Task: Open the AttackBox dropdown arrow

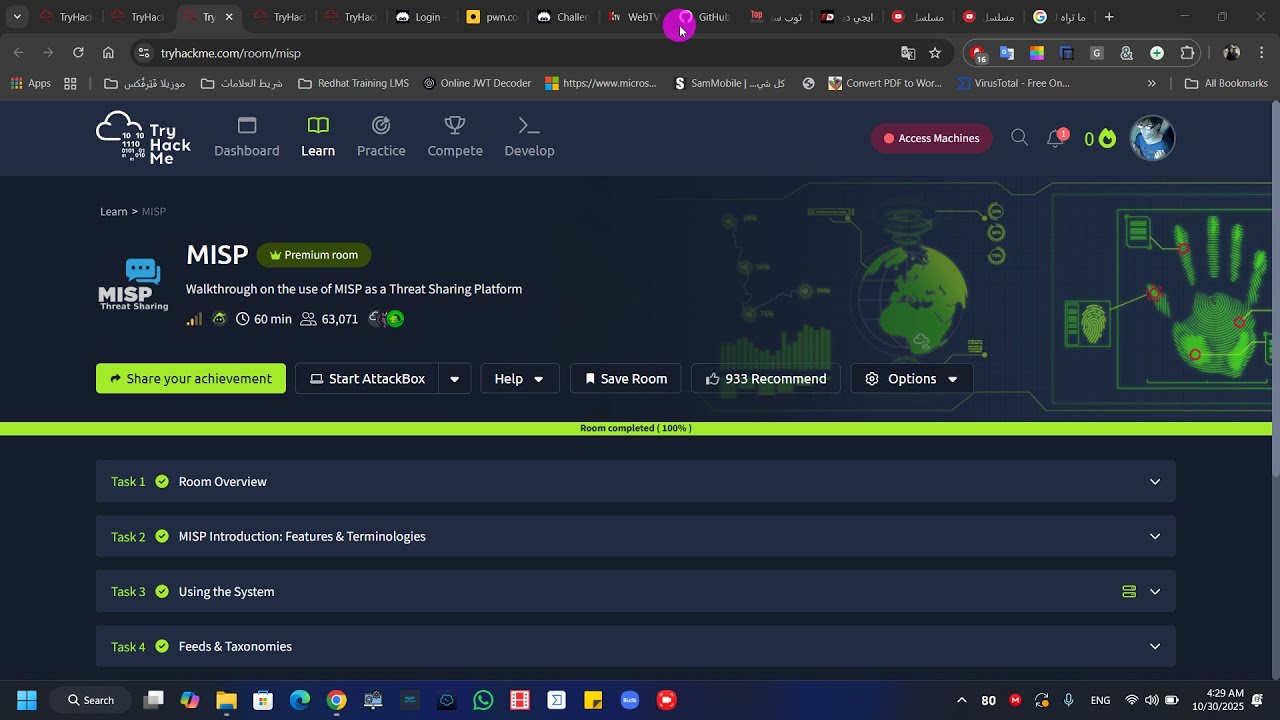Action: [x=455, y=379]
